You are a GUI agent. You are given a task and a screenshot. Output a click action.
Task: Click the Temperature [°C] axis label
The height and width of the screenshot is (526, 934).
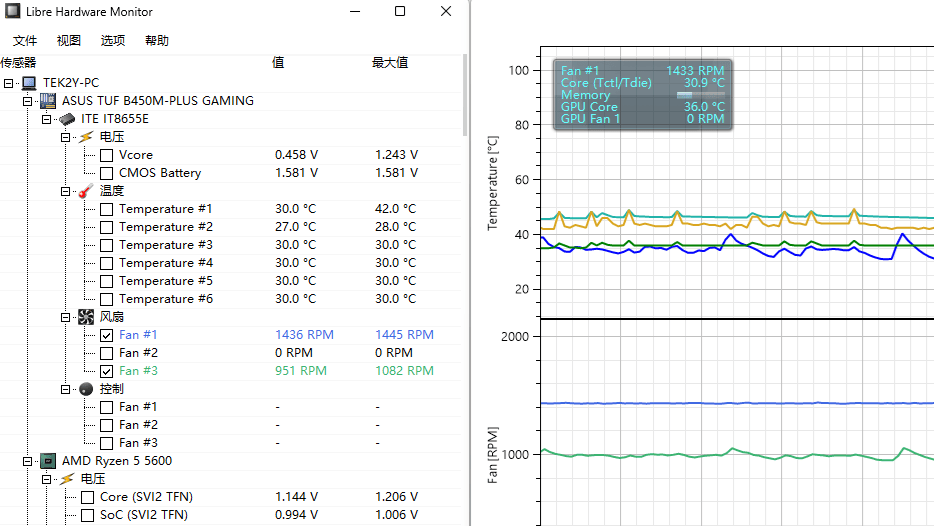[493, 183]
